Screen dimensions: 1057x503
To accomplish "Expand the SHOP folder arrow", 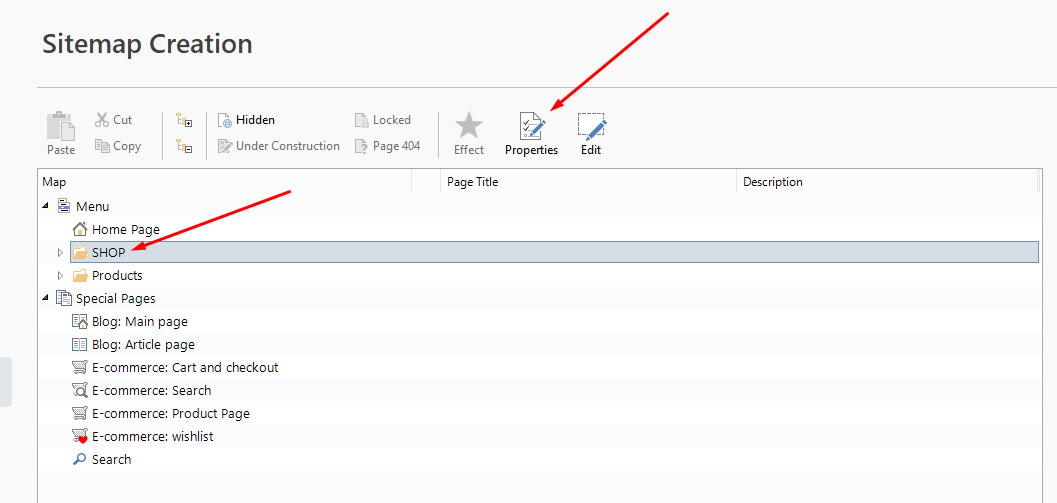I will coord(60,253).
